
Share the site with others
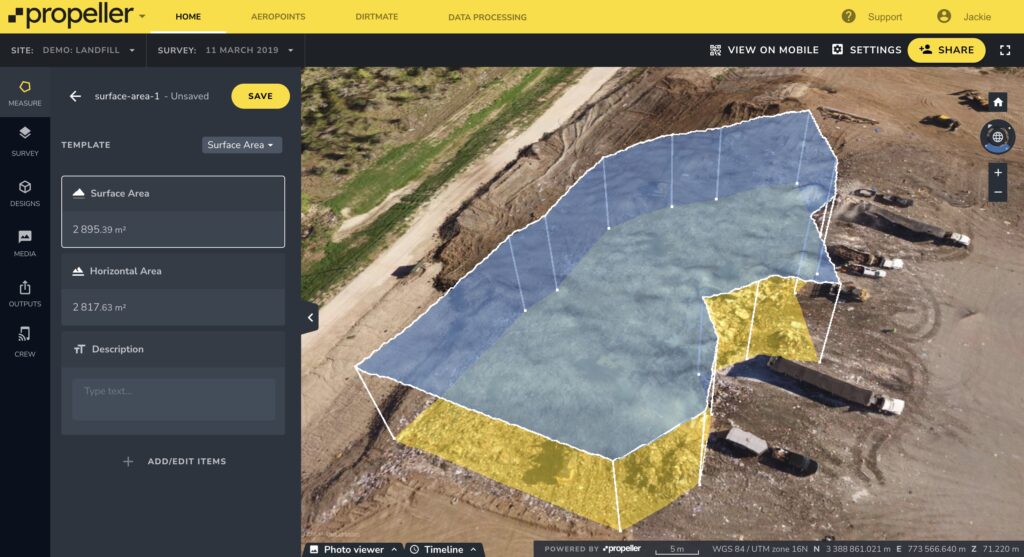pyautogui.click(x=946, y=50)
